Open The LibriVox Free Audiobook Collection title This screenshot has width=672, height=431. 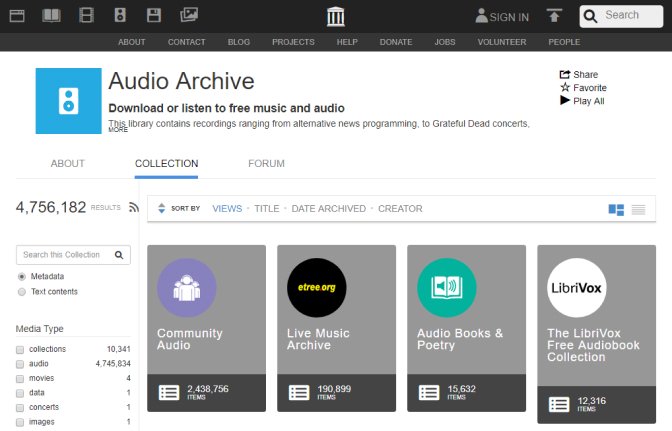click(x=594, y=345)
